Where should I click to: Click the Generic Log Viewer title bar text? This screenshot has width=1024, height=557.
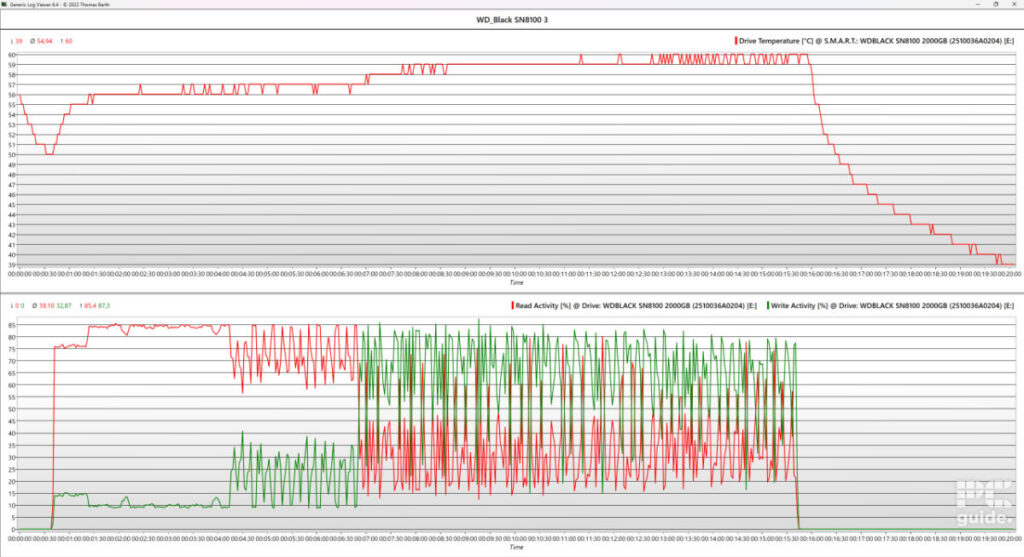(x=60, y=4)
